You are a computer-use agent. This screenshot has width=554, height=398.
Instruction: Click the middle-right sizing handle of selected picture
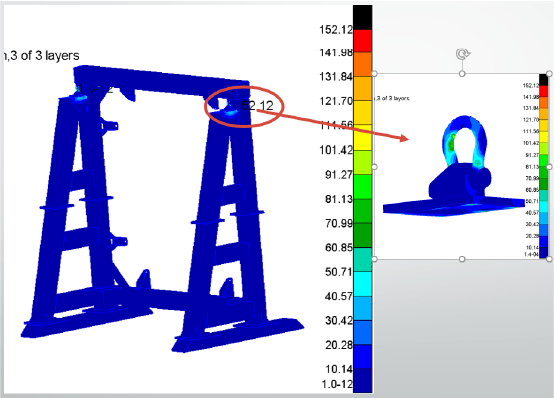click(549, 166)
